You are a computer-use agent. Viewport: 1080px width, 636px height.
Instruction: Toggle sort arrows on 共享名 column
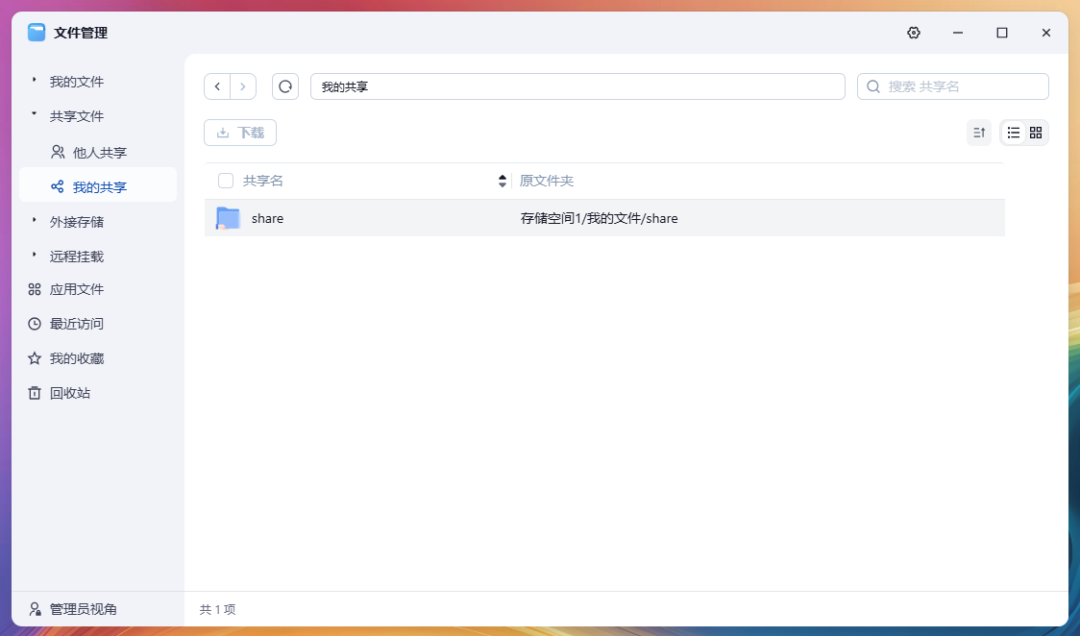[502, 181]
